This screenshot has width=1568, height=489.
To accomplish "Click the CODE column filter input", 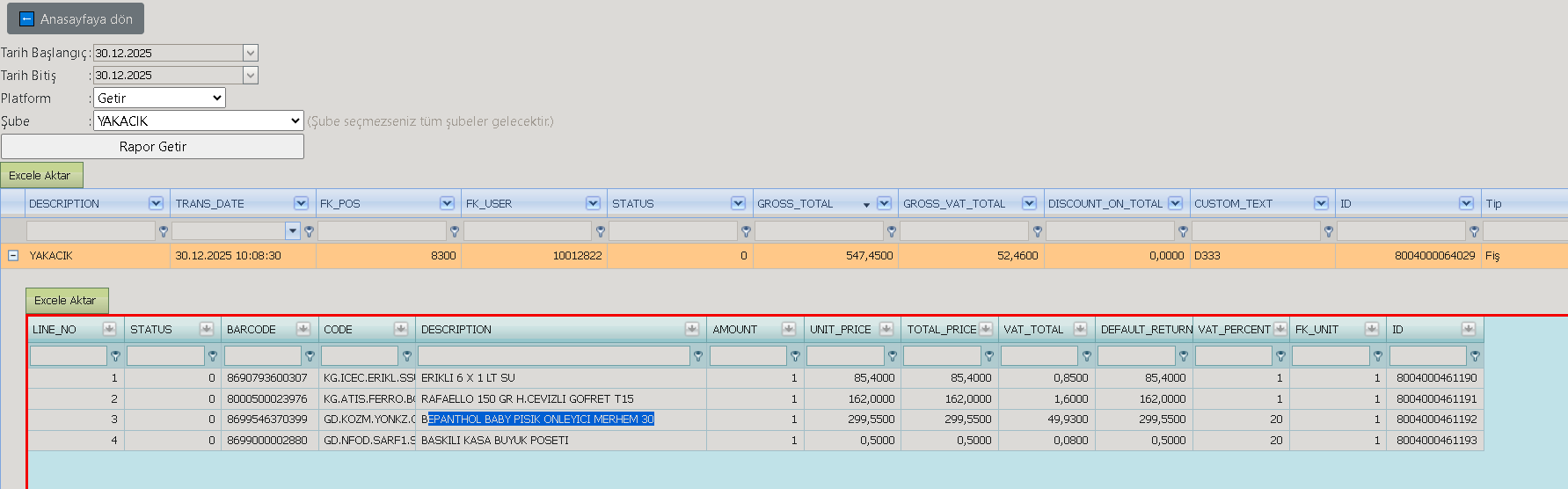I will pos(360,355).
